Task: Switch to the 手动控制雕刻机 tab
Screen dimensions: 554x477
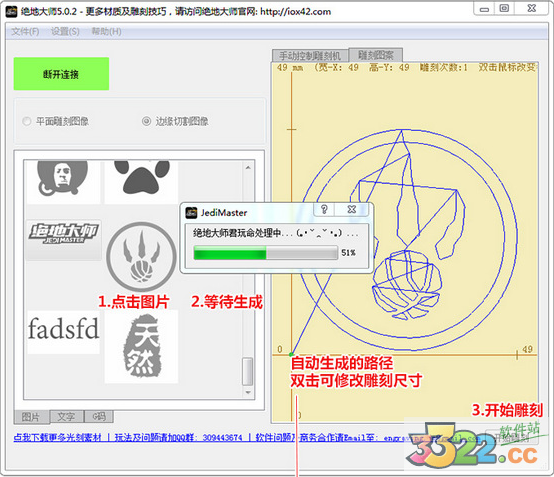Action: 310,56
